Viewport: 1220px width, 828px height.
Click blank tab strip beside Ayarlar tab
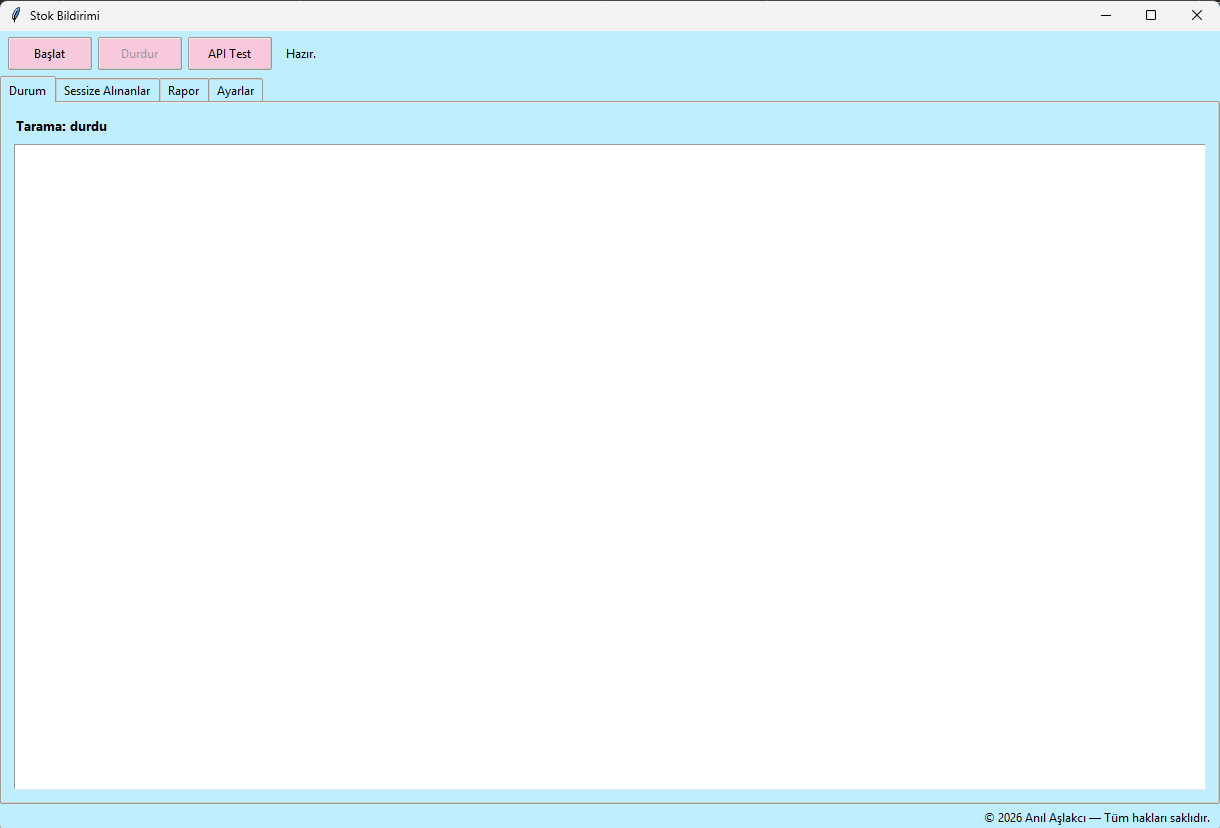click(740, 90)
